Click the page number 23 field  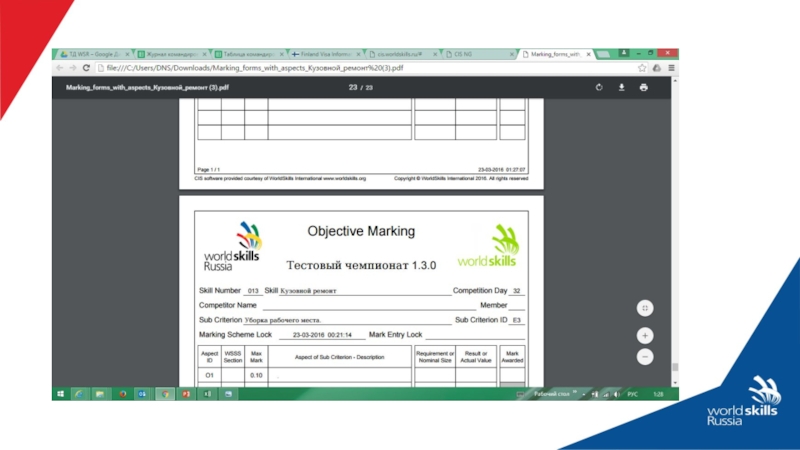click(353, 88)
